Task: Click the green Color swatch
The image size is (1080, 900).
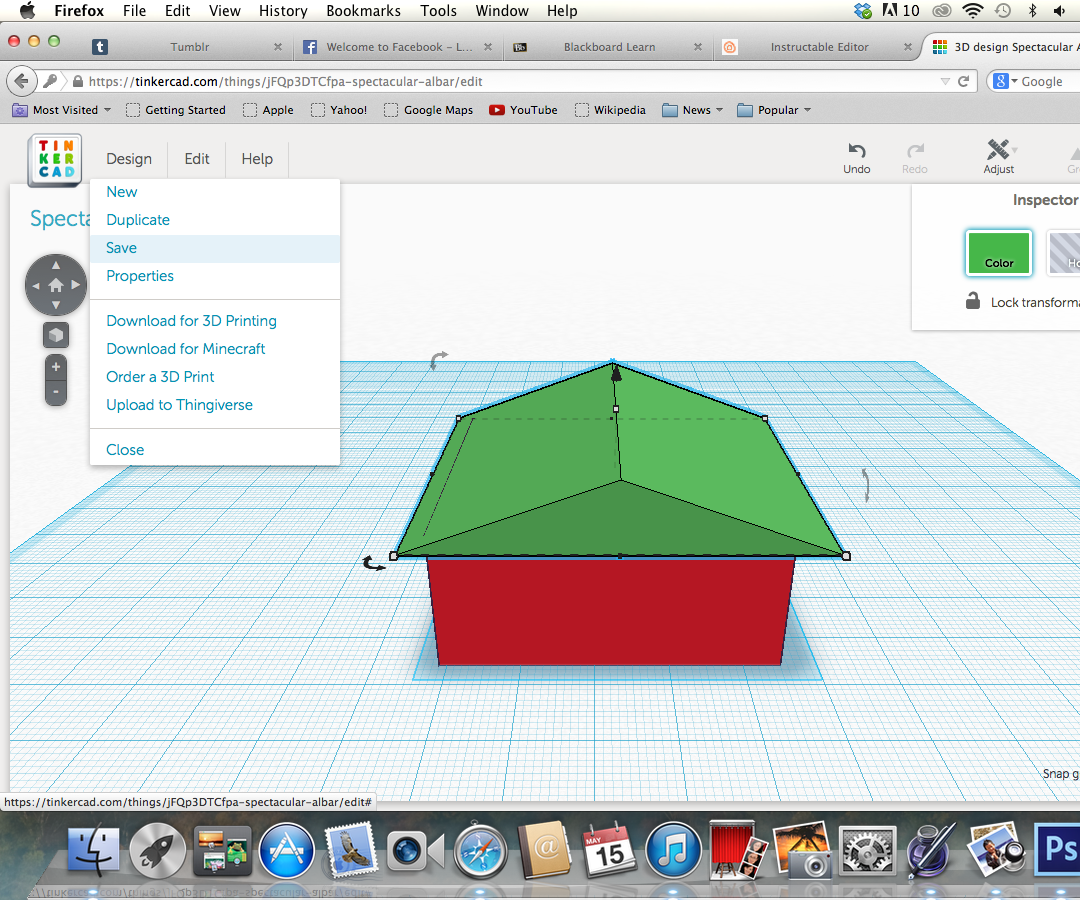Action: pos(998,253)
